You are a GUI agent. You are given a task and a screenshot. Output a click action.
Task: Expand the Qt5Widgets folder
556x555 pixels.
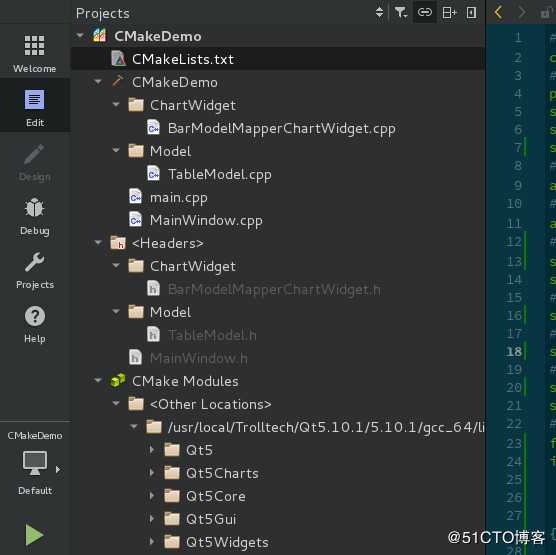click(x=152, y=542)
